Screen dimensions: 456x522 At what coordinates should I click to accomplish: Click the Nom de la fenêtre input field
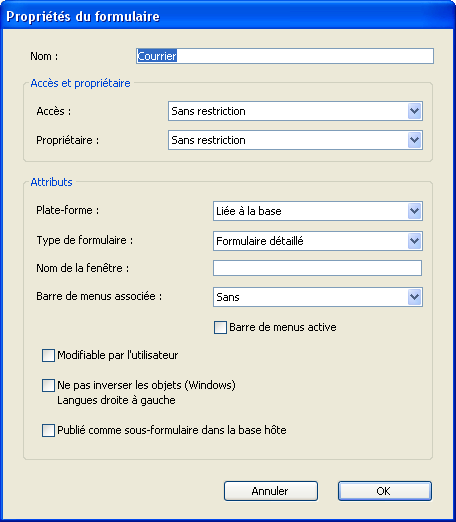(x=317, y=268)
